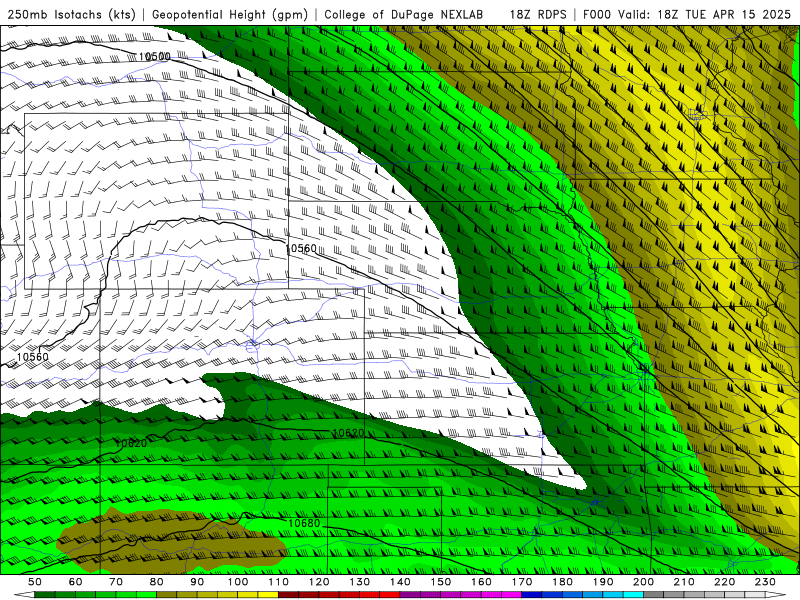The height and width of the screenshot is (600, 800).
Task: Click the 160 value on the color scale
Action: [x=481, y=582]
